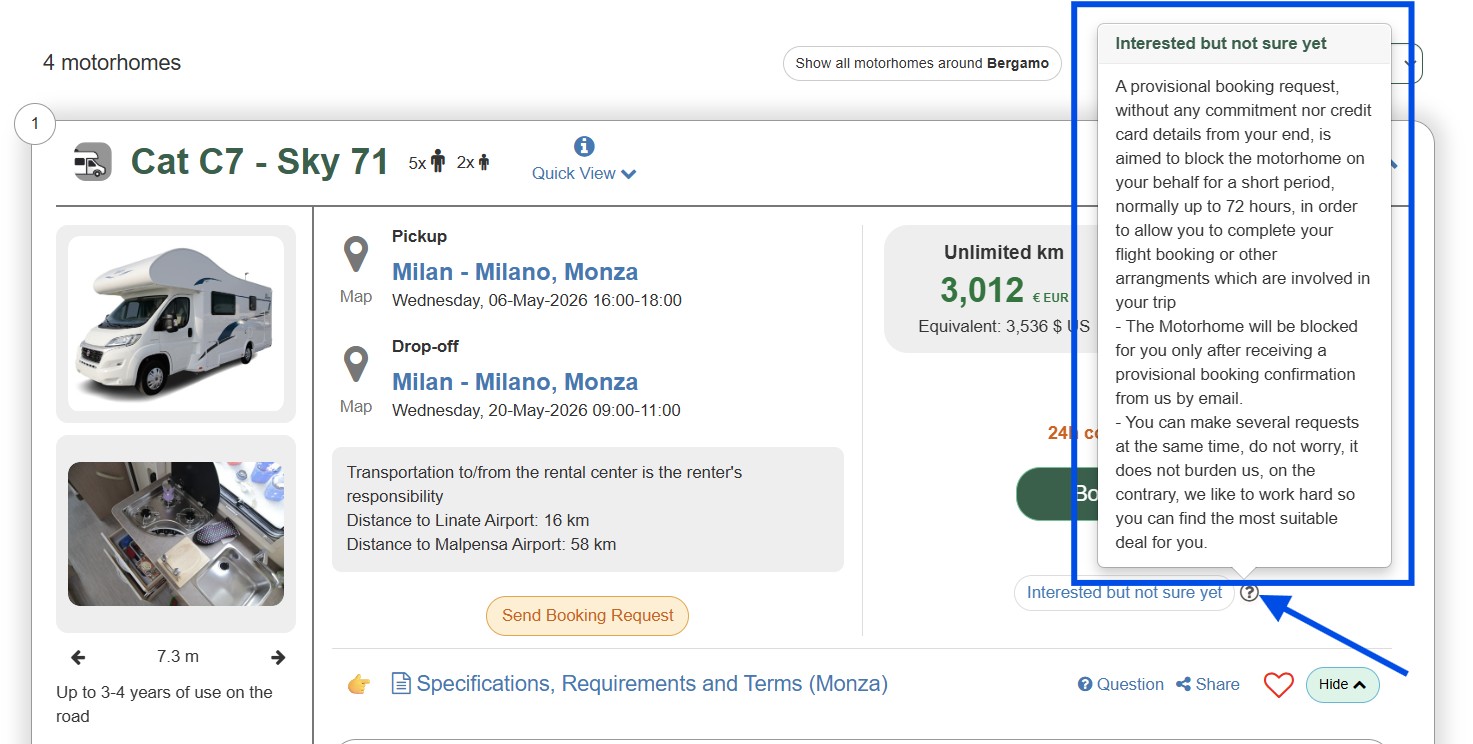Open the Pickup location map pin
Image resolution: width=1473 pixels, height=744 pixels.
(356, 256)
